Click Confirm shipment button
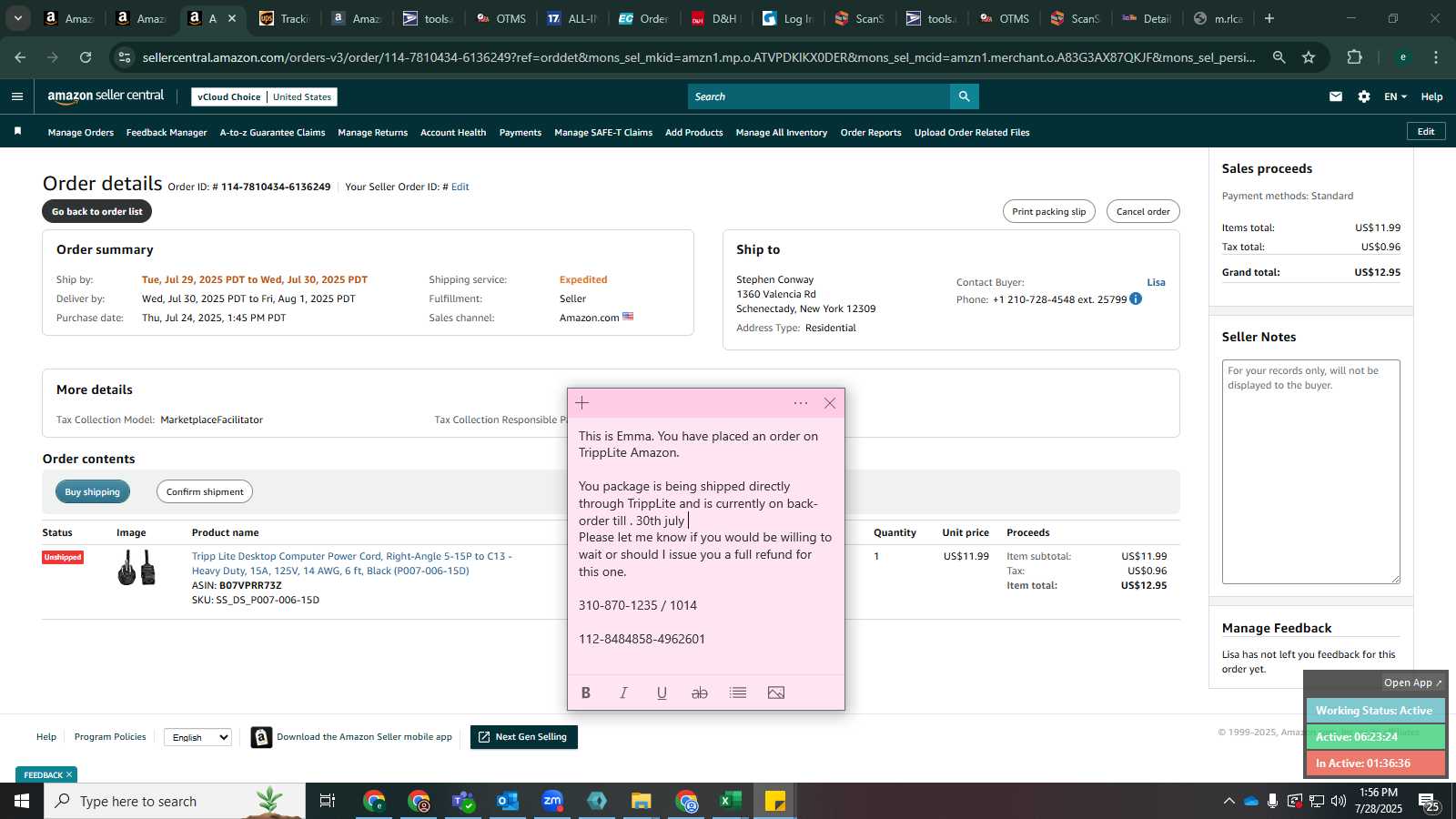This screenshot has width=1456, height=819. coord(205,491)
